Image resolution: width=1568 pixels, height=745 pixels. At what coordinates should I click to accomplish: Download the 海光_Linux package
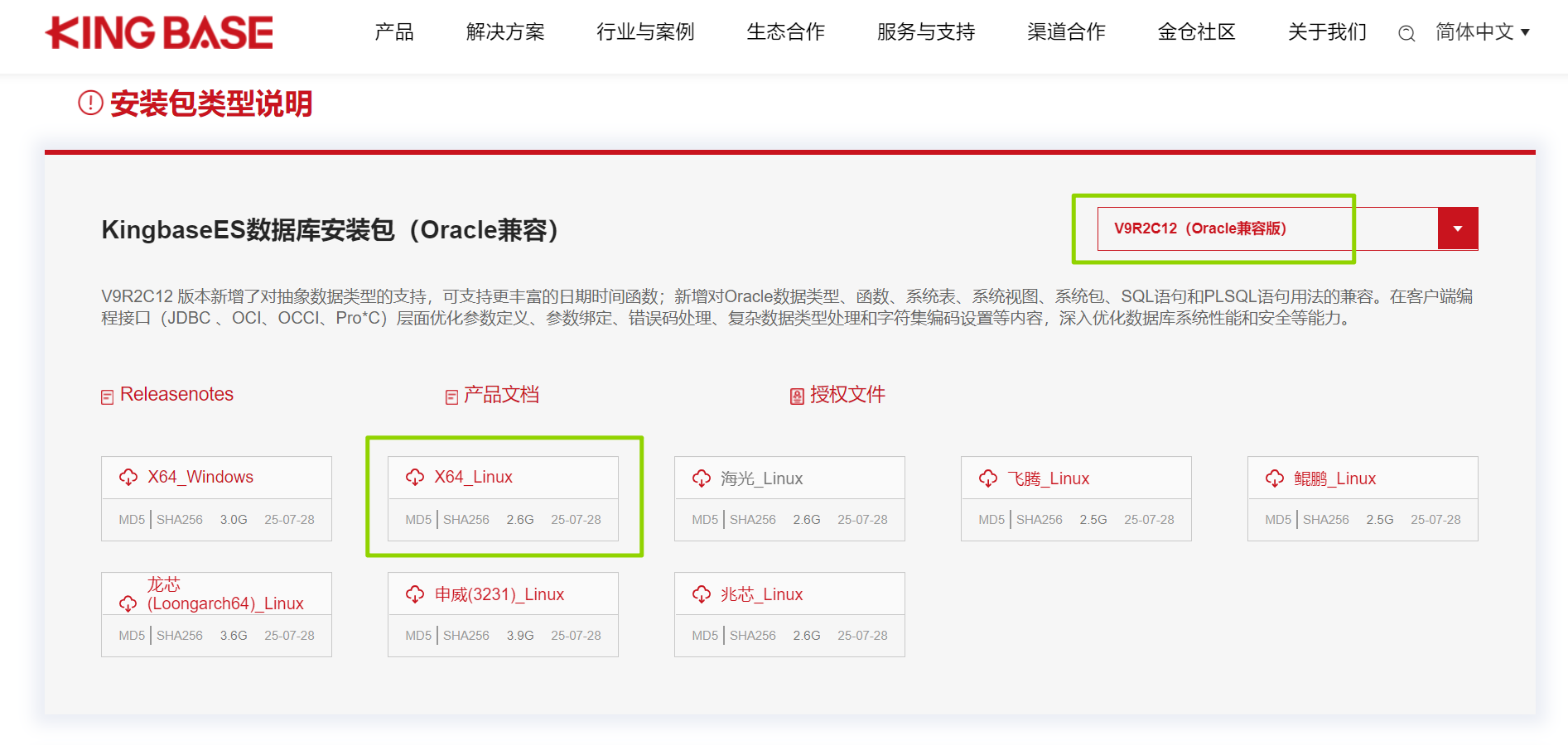(x=762, y=478)
